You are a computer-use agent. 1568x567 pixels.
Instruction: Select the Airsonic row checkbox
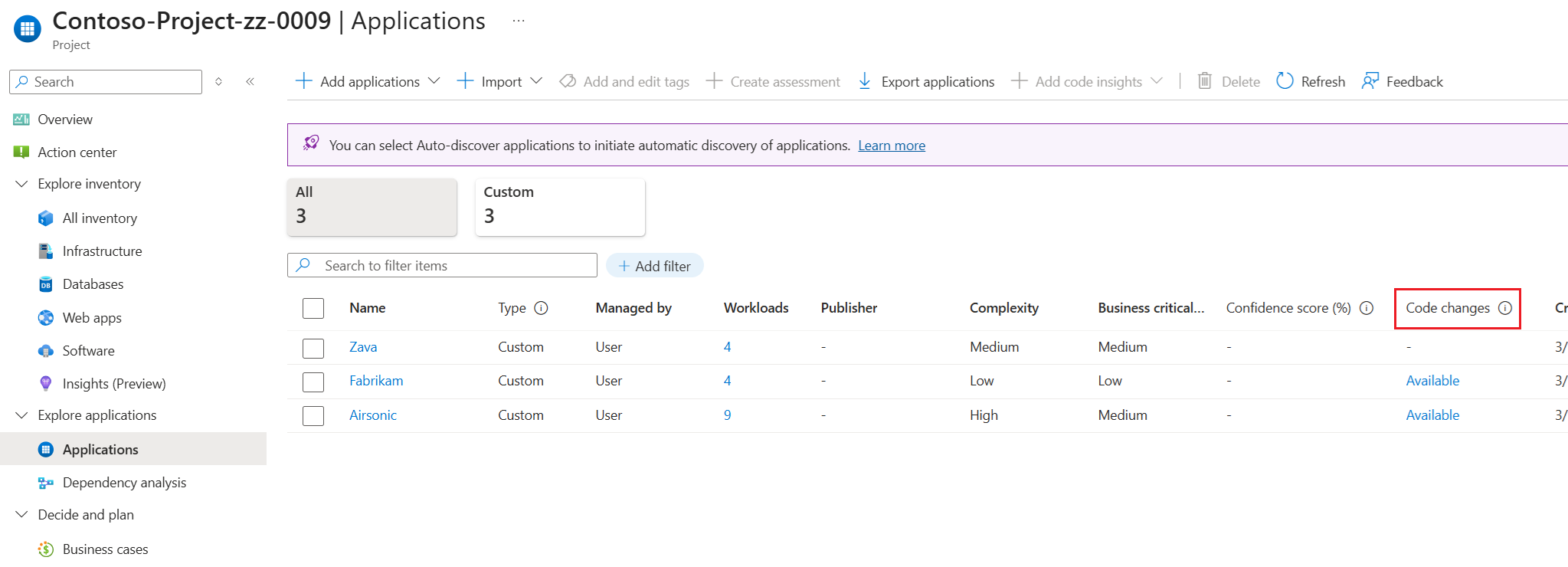313,416
